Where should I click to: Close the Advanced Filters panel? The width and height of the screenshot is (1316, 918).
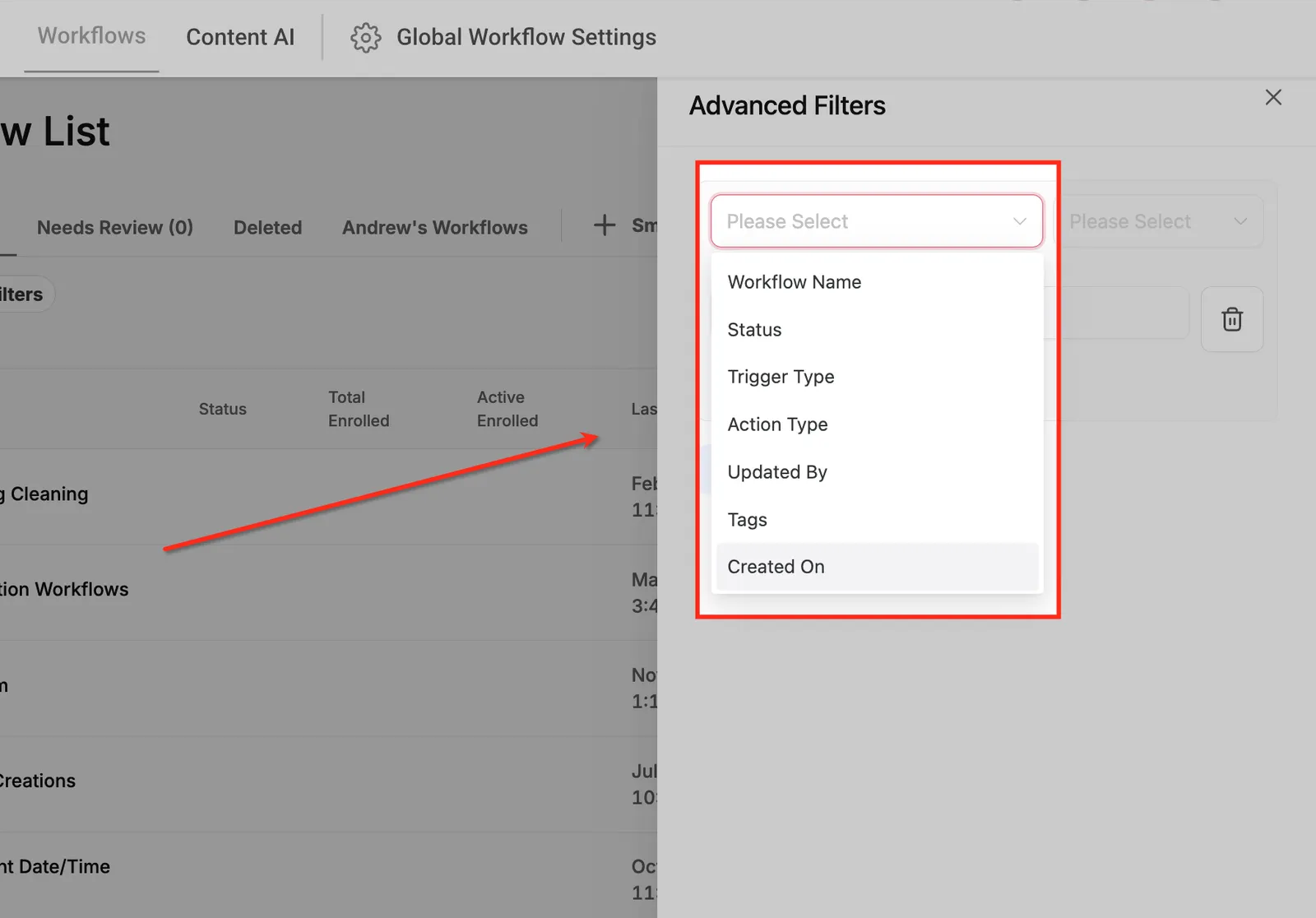pyautogui.click(x=1273, y=97)
